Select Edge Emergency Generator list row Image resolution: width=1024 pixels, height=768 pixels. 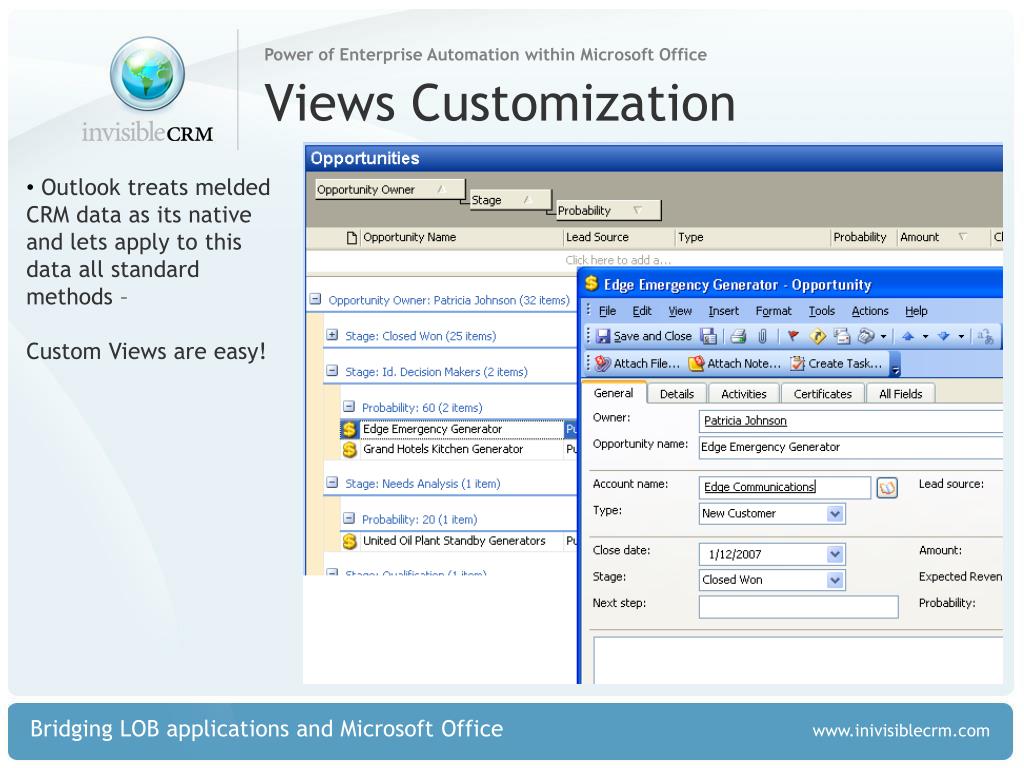(458, 429)
